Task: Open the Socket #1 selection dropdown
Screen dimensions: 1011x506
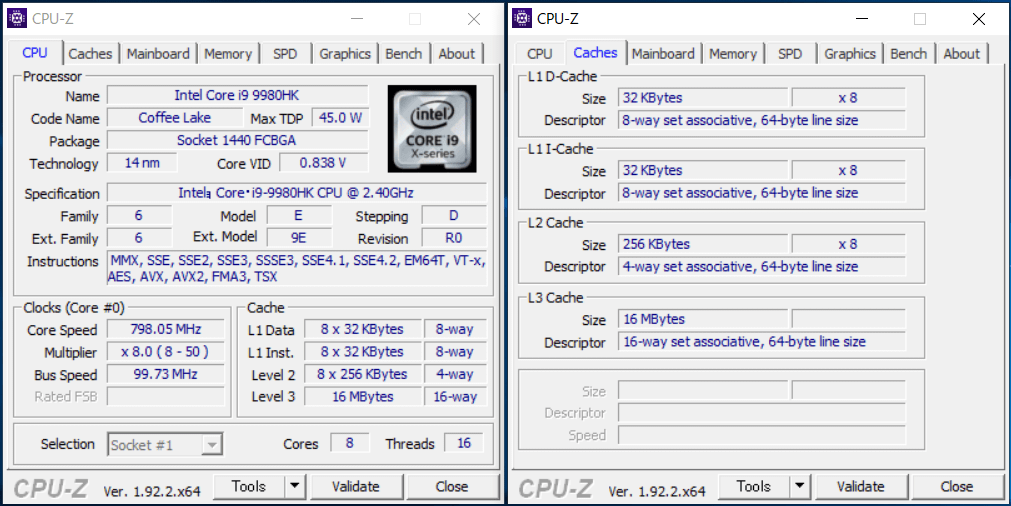Action: [165, 445]
